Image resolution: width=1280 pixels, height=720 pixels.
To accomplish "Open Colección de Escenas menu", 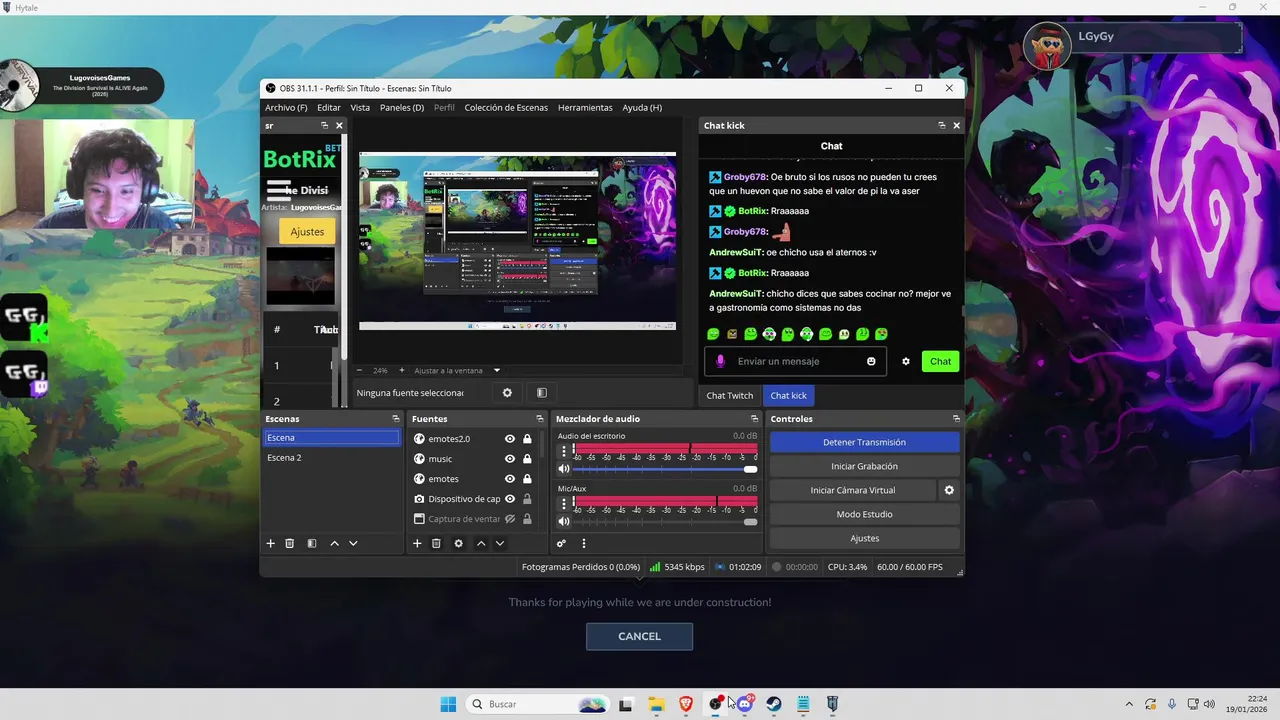I will [506, 107].
